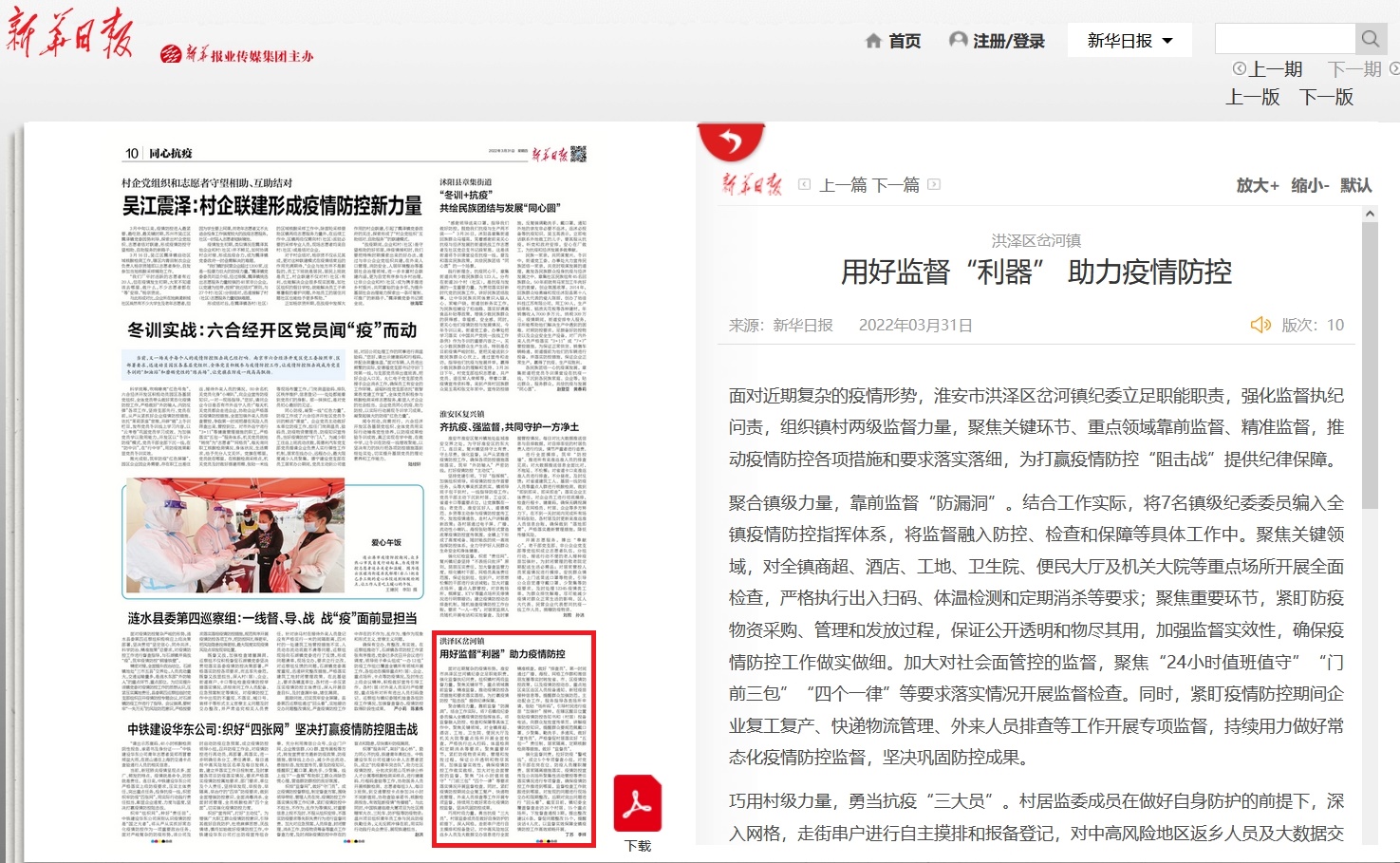
Task: Click the red back arrow icon
Action: pos(731,142)
